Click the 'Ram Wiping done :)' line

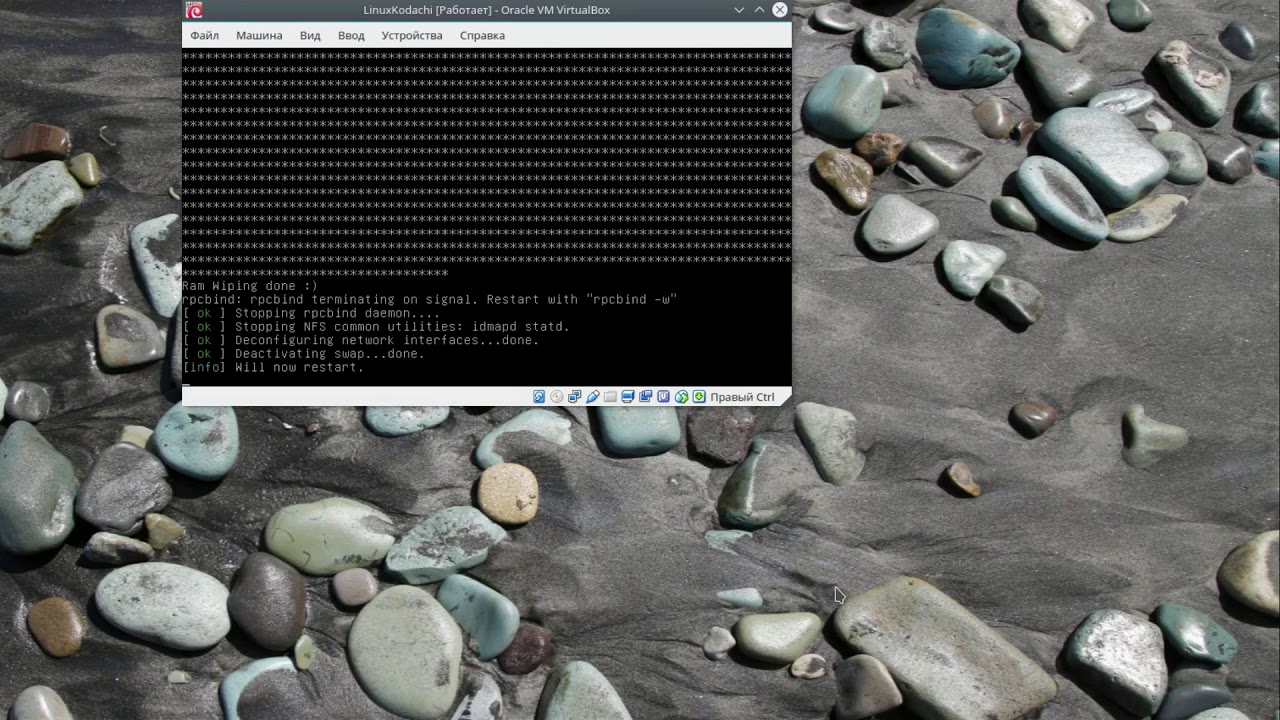pyautogui.click(x=250, y=286)
